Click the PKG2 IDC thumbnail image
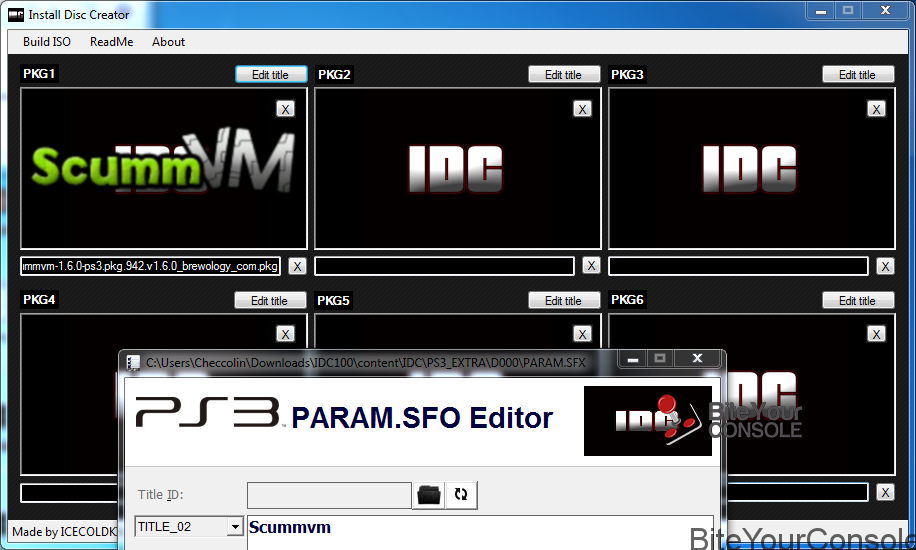The height and width of the screenshot is (550, 916). [457, 168]
